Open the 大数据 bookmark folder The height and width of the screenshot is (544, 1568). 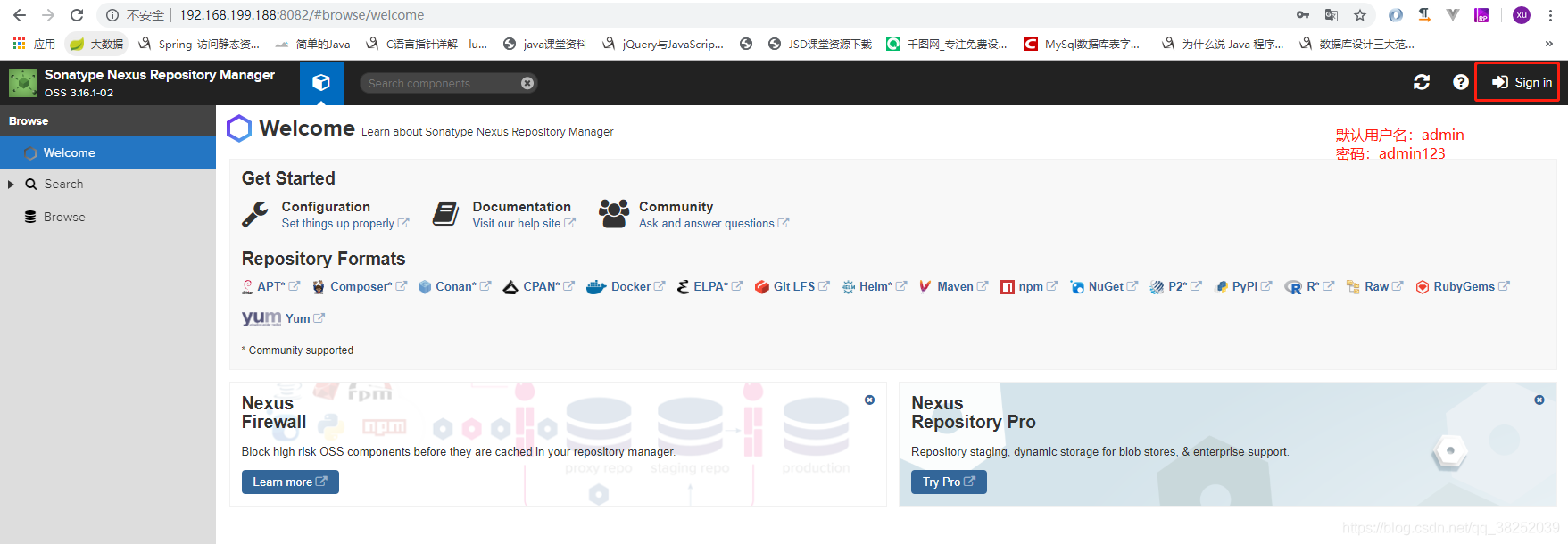[96, 44]
